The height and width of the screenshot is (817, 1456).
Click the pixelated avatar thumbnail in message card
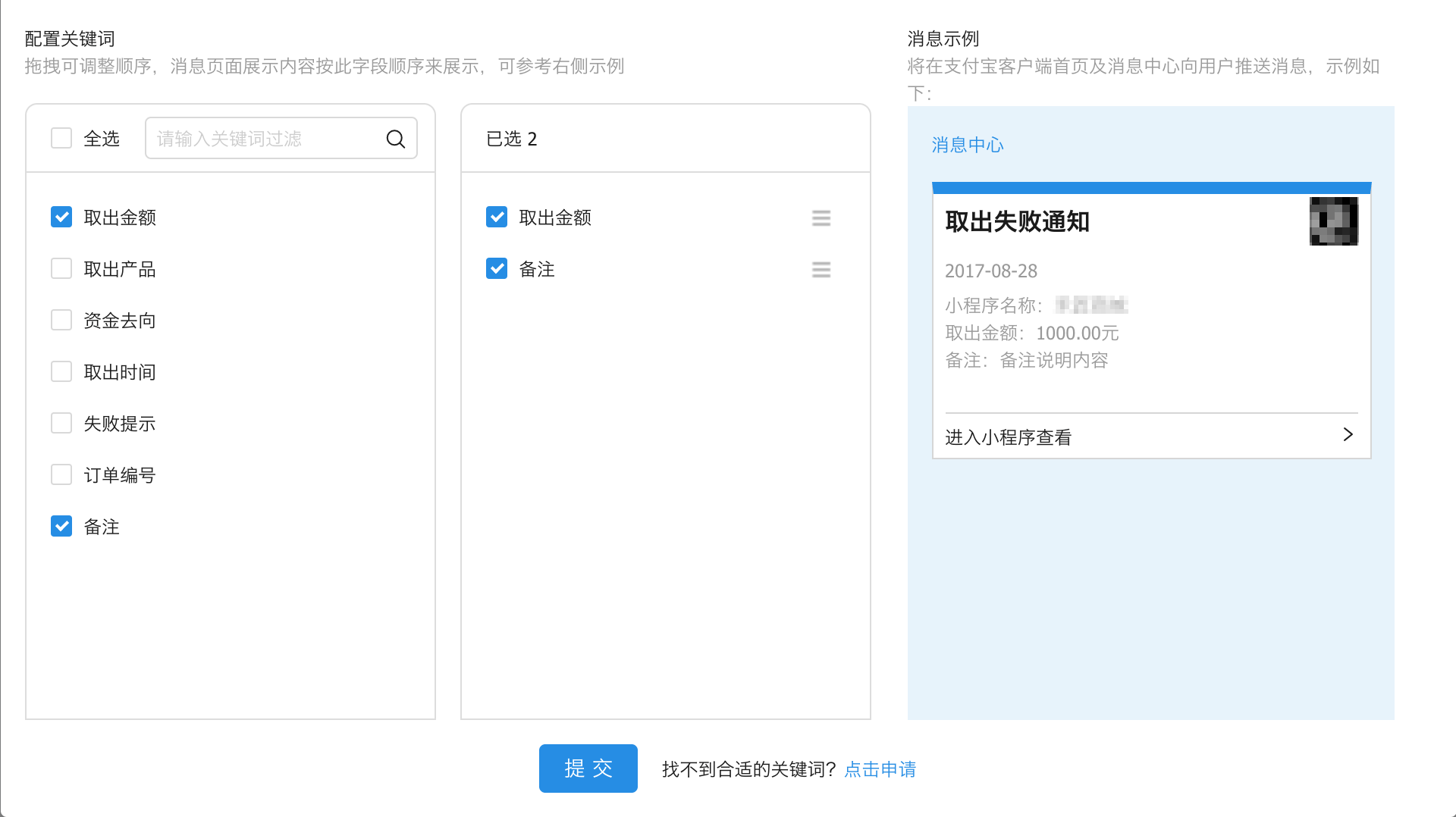1333,221
